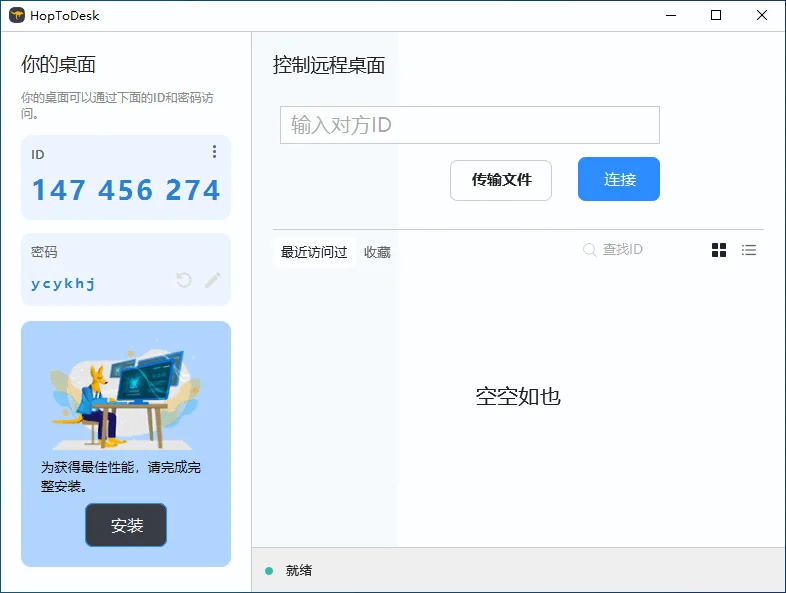Maximize the HopToDesk window
This screenshot has width=786, height=593.
[x=716, y=16]
